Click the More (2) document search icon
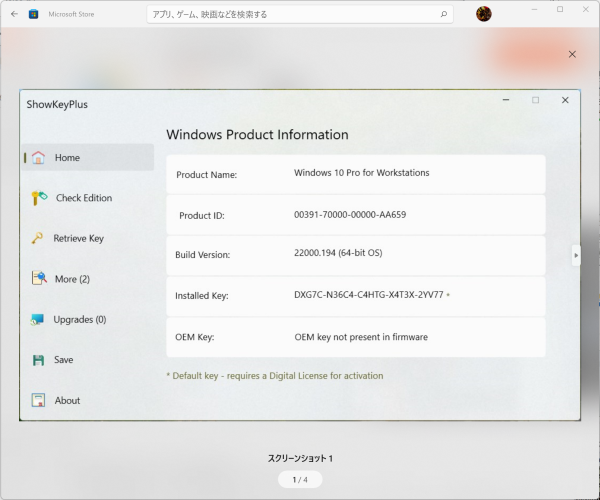600x500 pixels. point(39,278)
